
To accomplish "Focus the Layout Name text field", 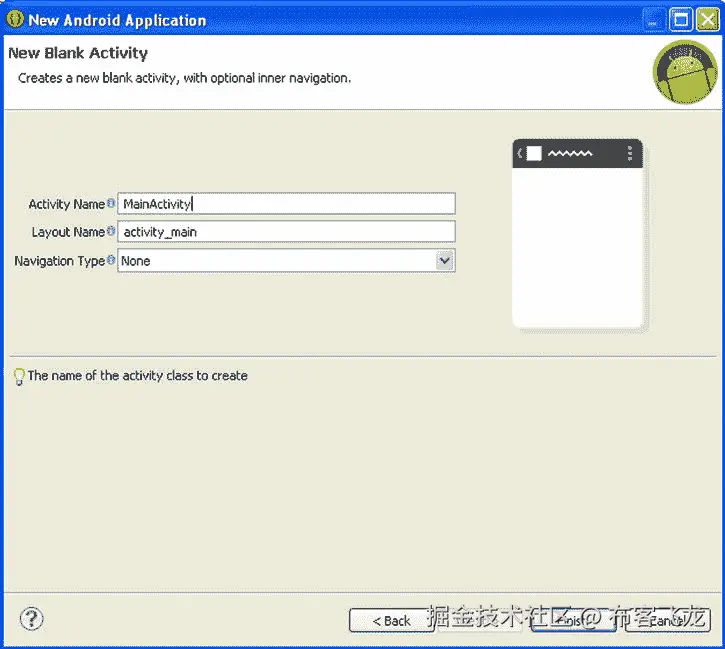I will [x=286, y=232].
